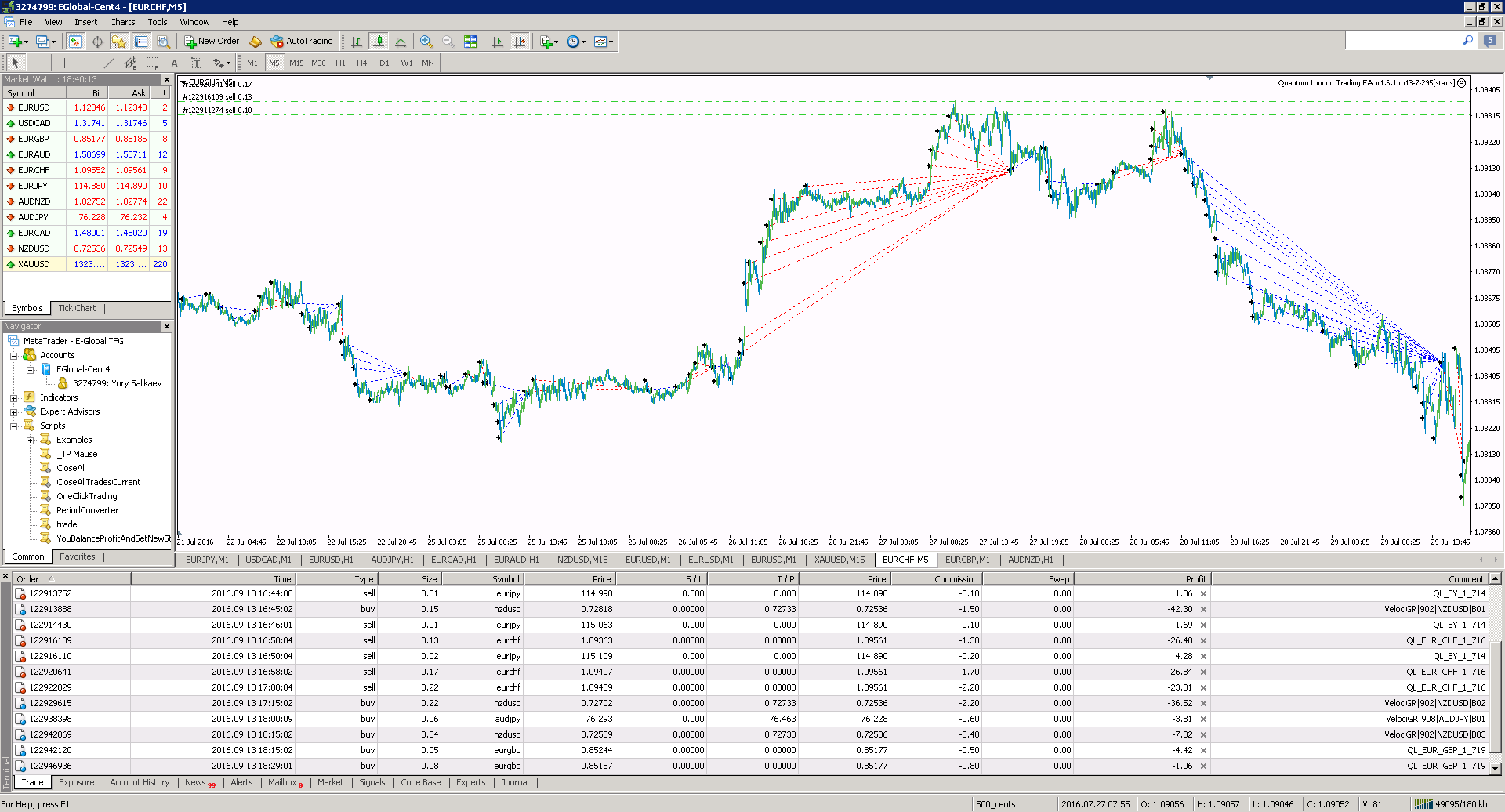The width and height of the screenshot is (1505, 812).
Task: Select XAUUSD row in Market Watch
Action: [87, 264]
